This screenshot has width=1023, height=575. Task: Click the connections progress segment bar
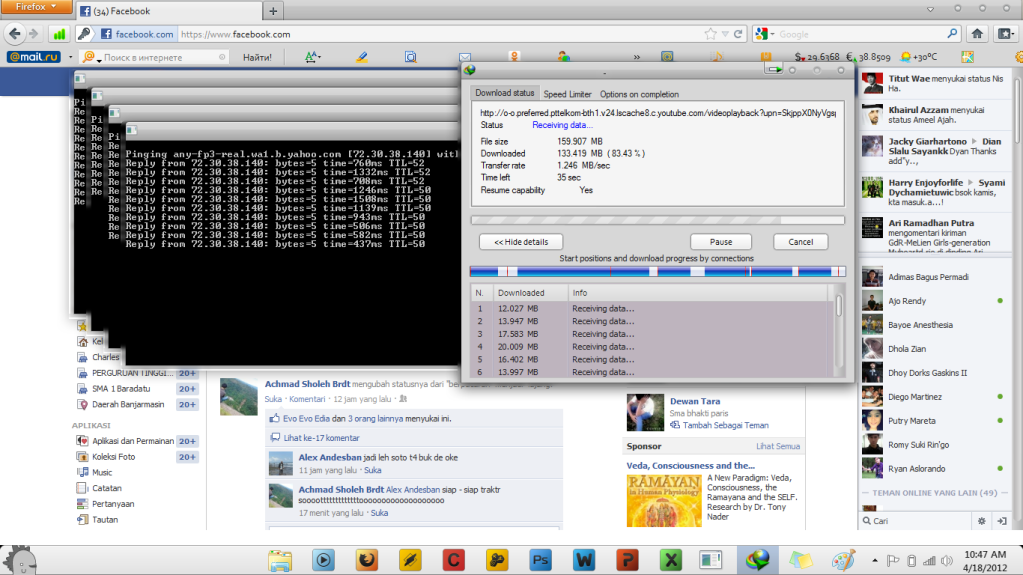[x=658, y=271]
